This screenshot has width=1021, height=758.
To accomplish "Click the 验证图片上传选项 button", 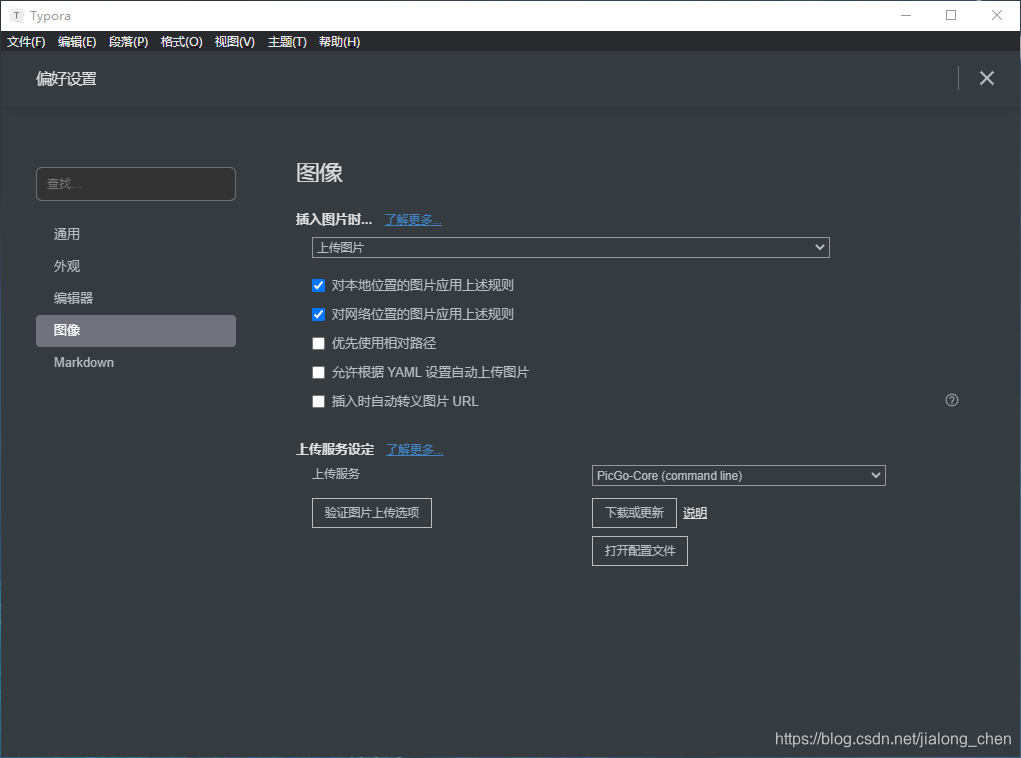I will pyautogui.click(x=372, y=513).
